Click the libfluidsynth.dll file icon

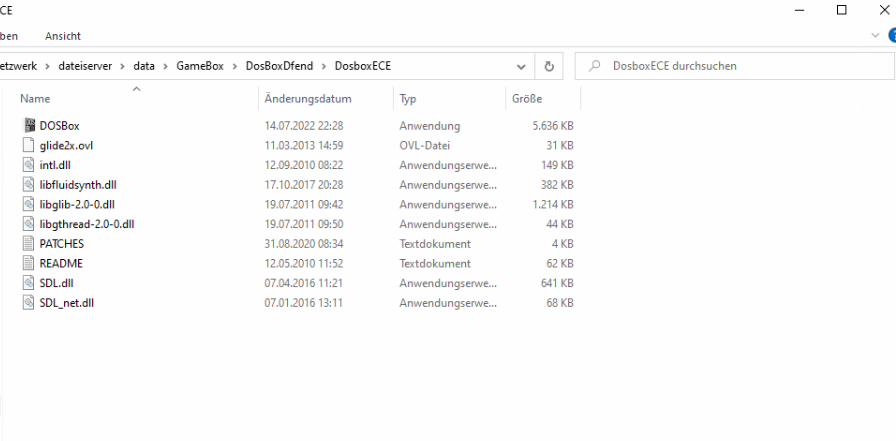click(29, 185)
